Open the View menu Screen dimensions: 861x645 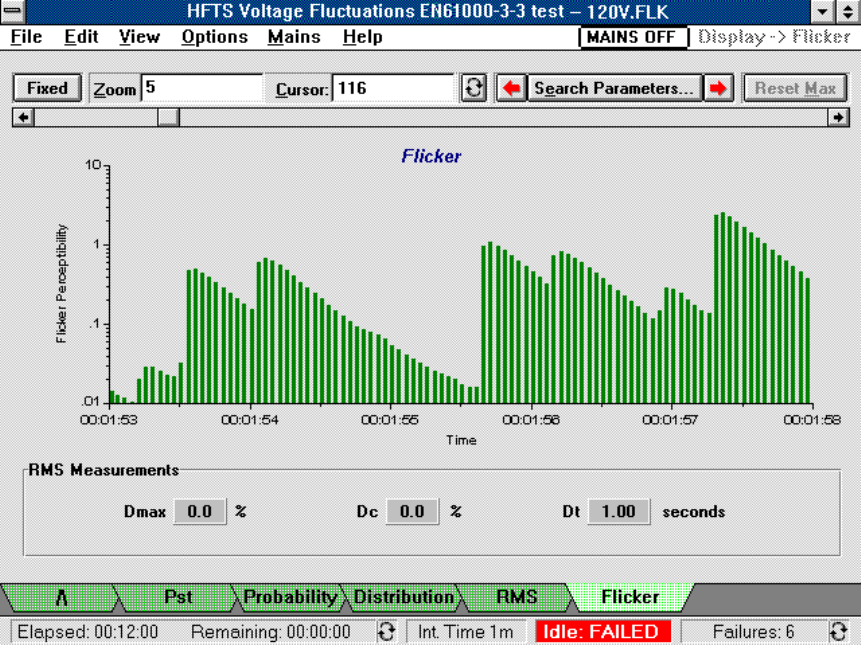[139, 37]
